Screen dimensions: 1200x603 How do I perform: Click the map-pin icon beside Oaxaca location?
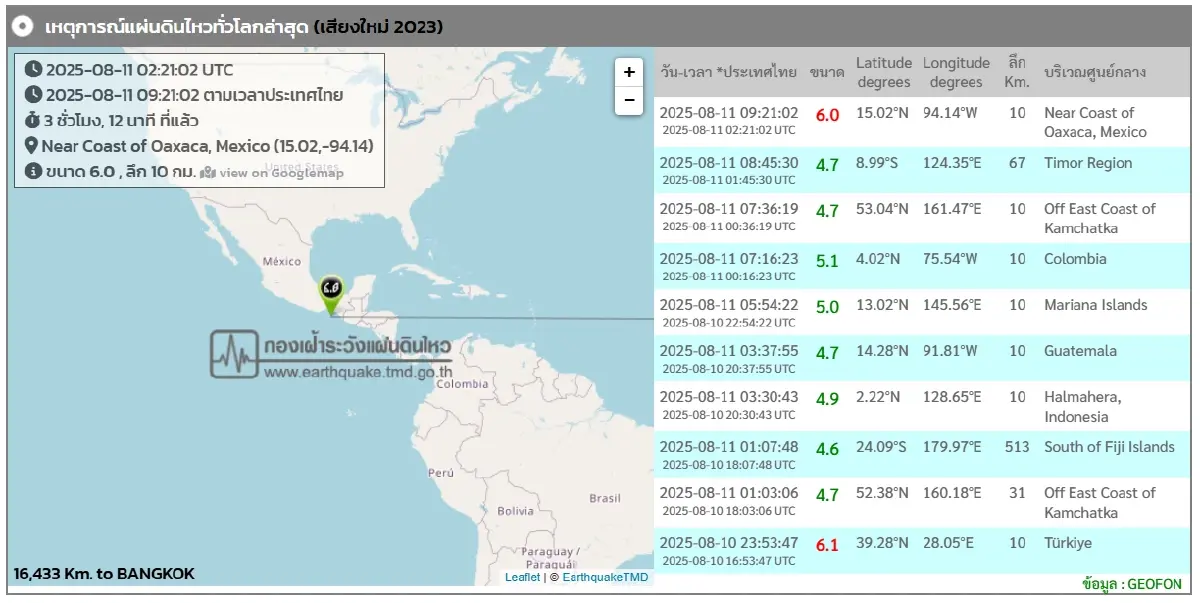(x=32, y=146)
